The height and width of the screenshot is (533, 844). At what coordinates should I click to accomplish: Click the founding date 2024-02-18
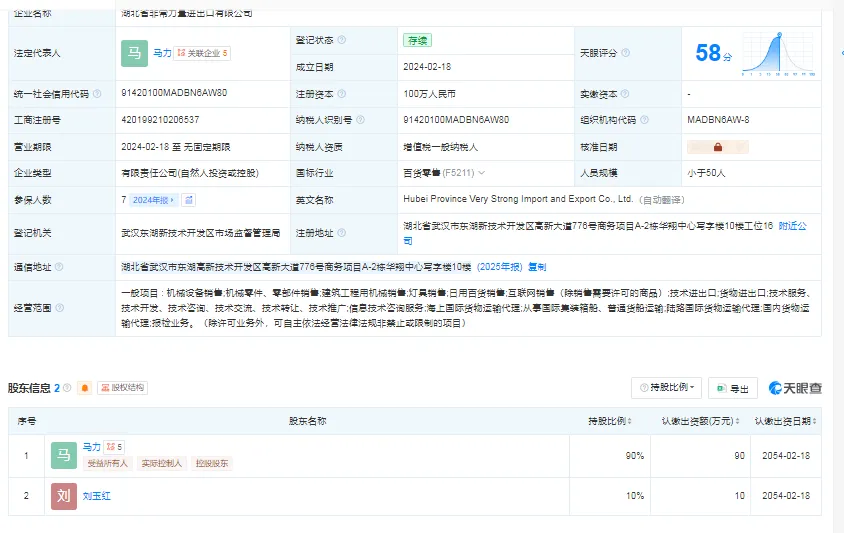(427, 67)
